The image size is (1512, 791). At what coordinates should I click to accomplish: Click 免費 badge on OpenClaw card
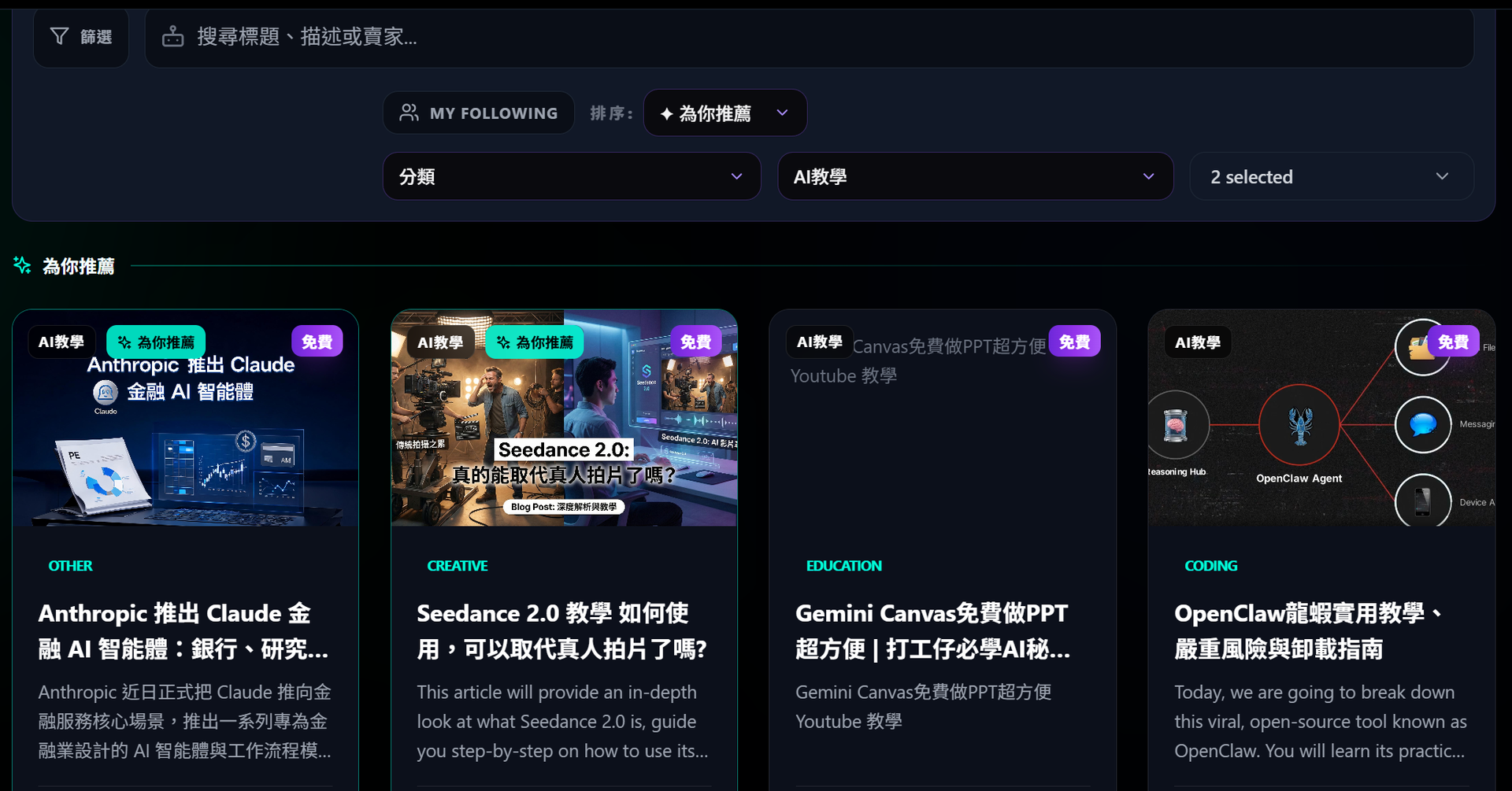1454,342
